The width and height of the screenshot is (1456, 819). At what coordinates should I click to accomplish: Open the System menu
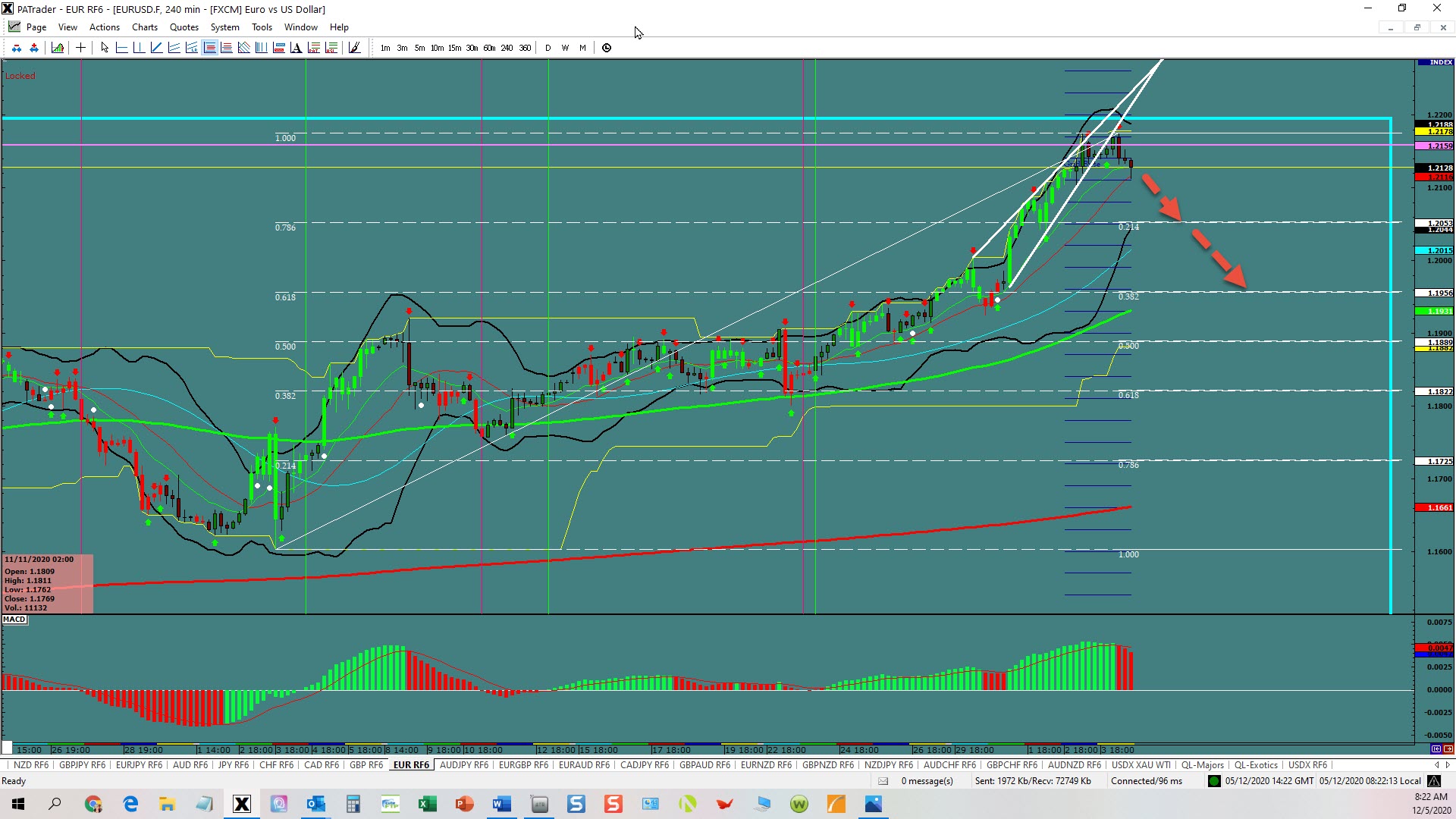click(x=224, y=27)
